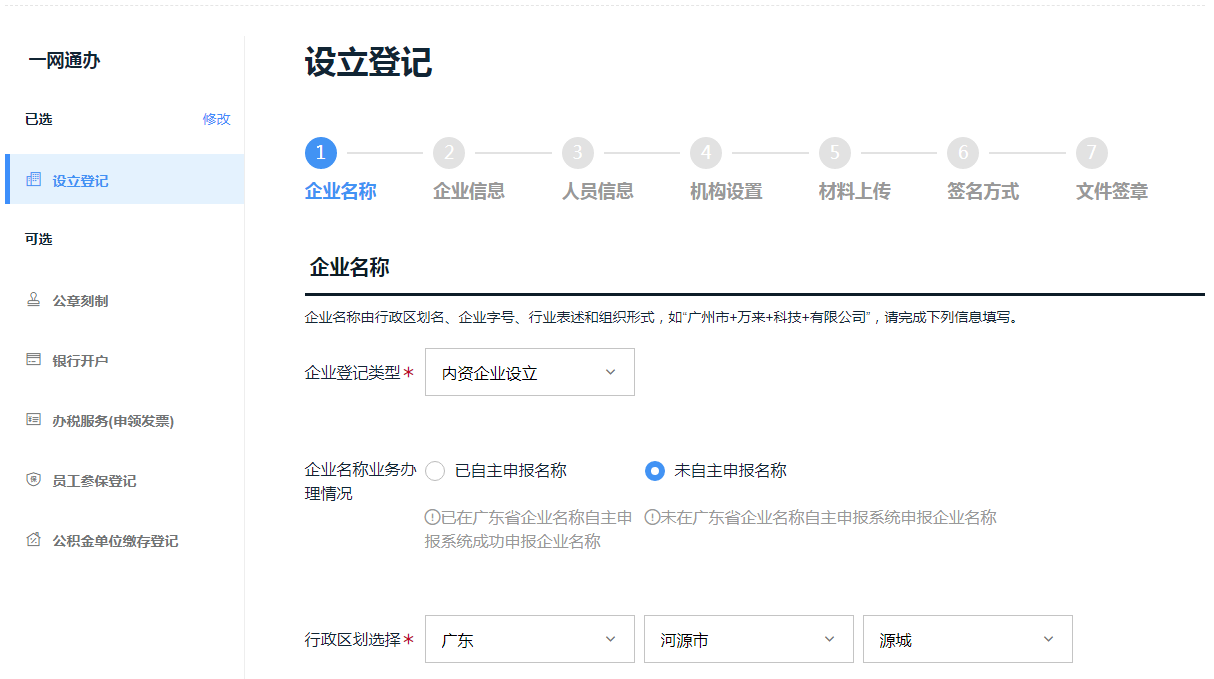
Task: Go to the 人员信息 step label
Action: 597,191
